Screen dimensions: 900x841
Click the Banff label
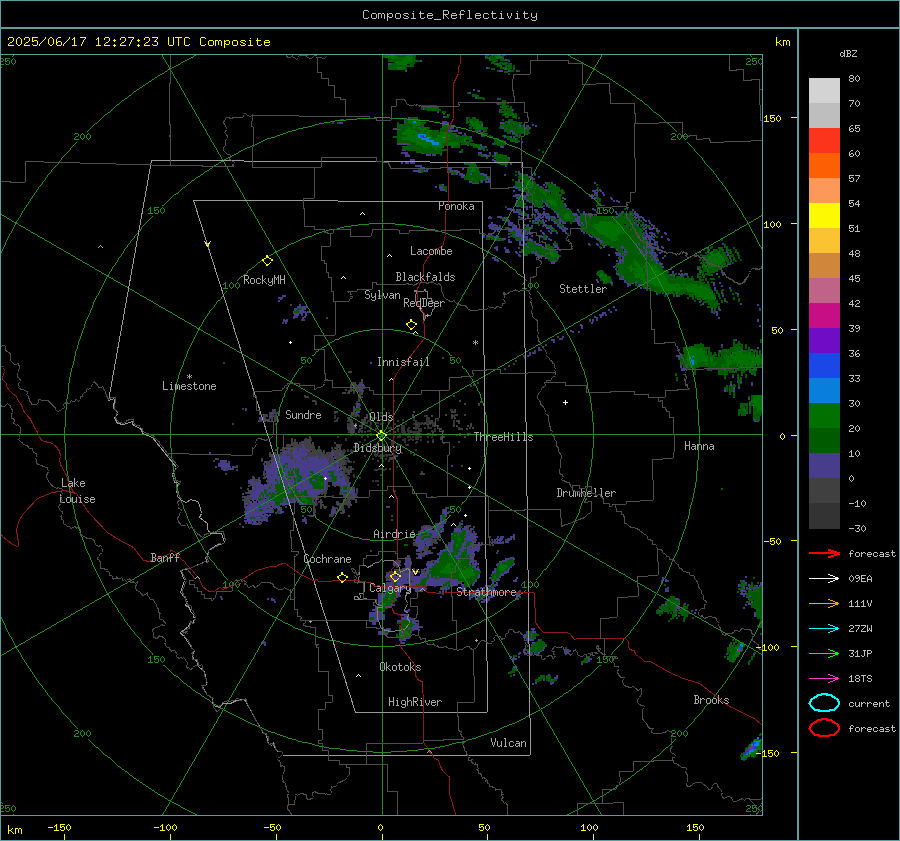point(165,557)
